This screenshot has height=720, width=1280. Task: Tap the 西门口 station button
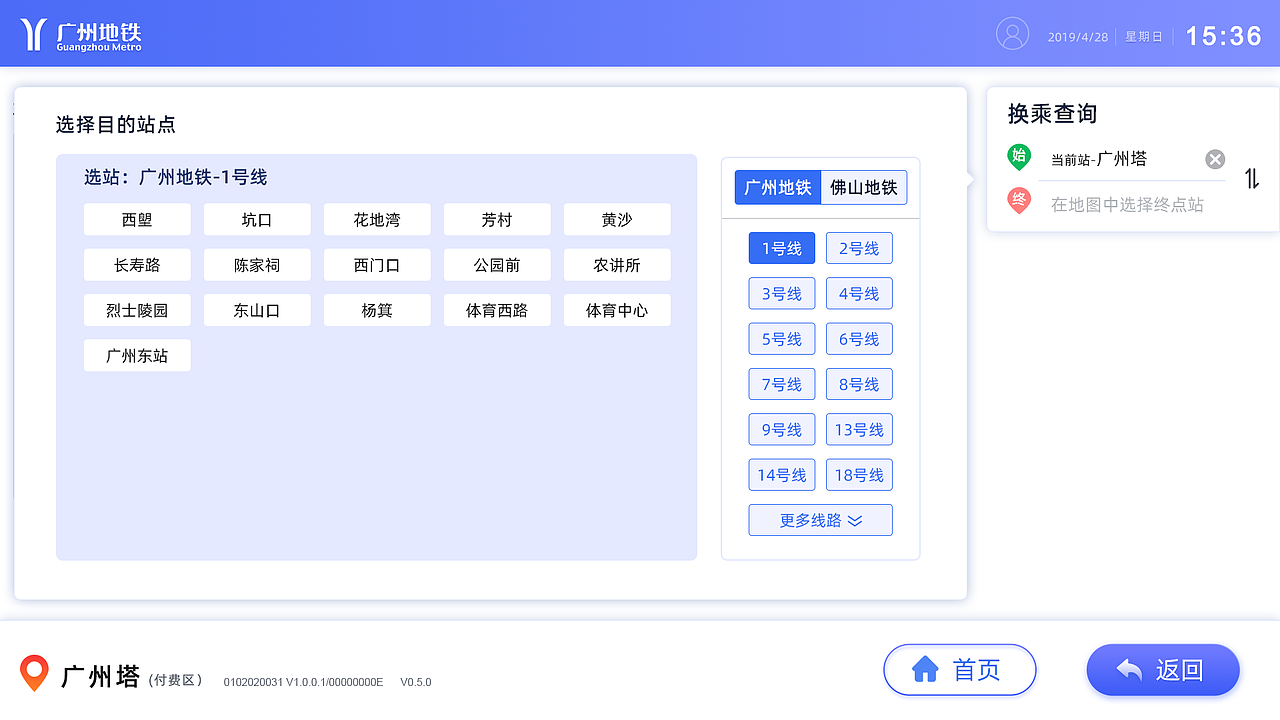[x=377, y=265]
